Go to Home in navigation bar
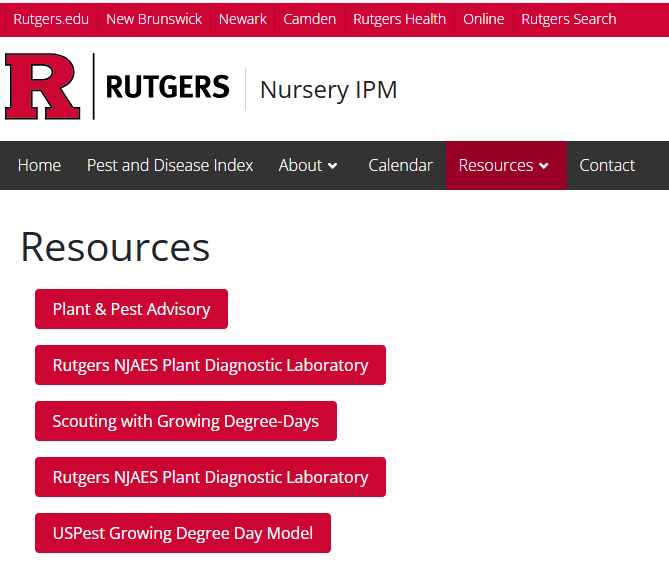 click(x=39, y=166)
